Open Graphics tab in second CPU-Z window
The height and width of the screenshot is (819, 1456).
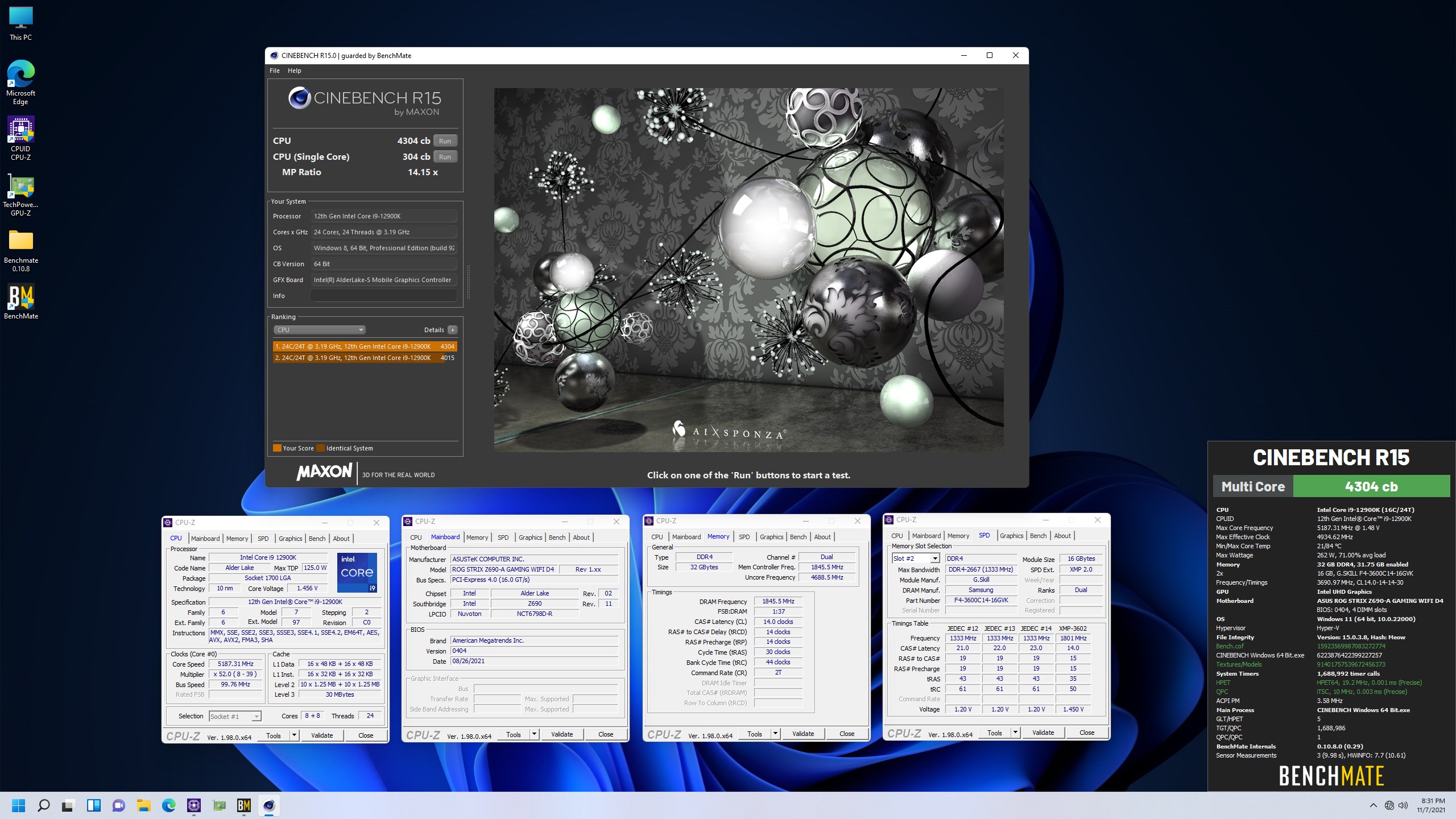tap(530, 537)
